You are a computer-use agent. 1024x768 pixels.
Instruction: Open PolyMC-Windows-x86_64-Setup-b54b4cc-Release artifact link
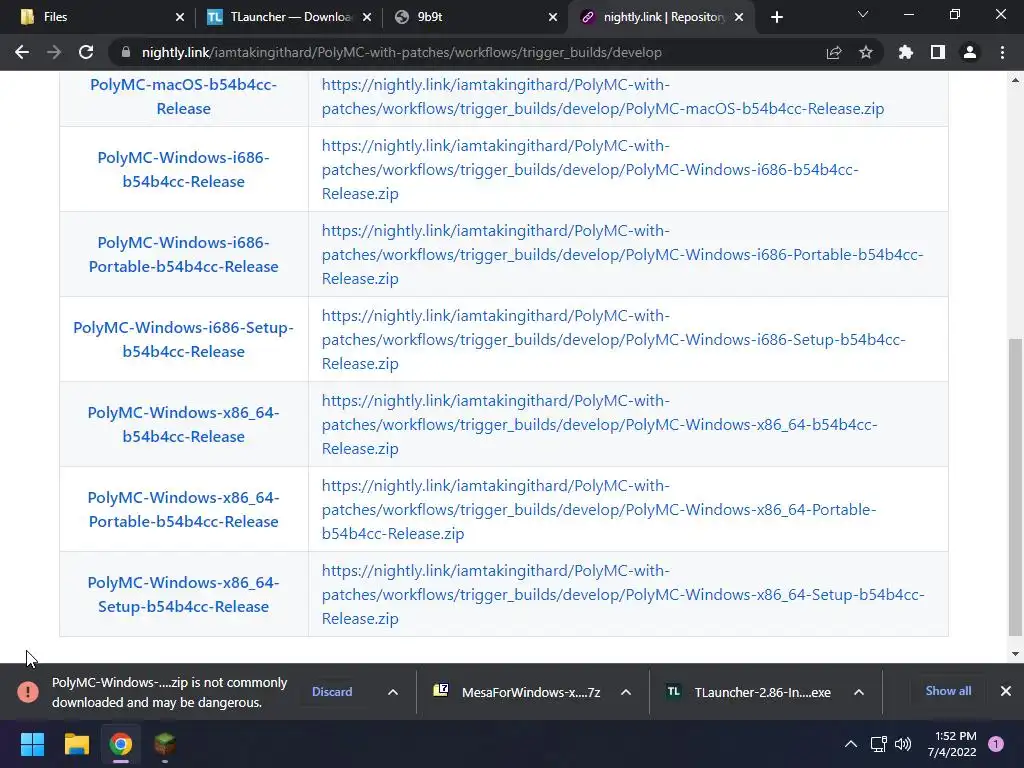184,594
